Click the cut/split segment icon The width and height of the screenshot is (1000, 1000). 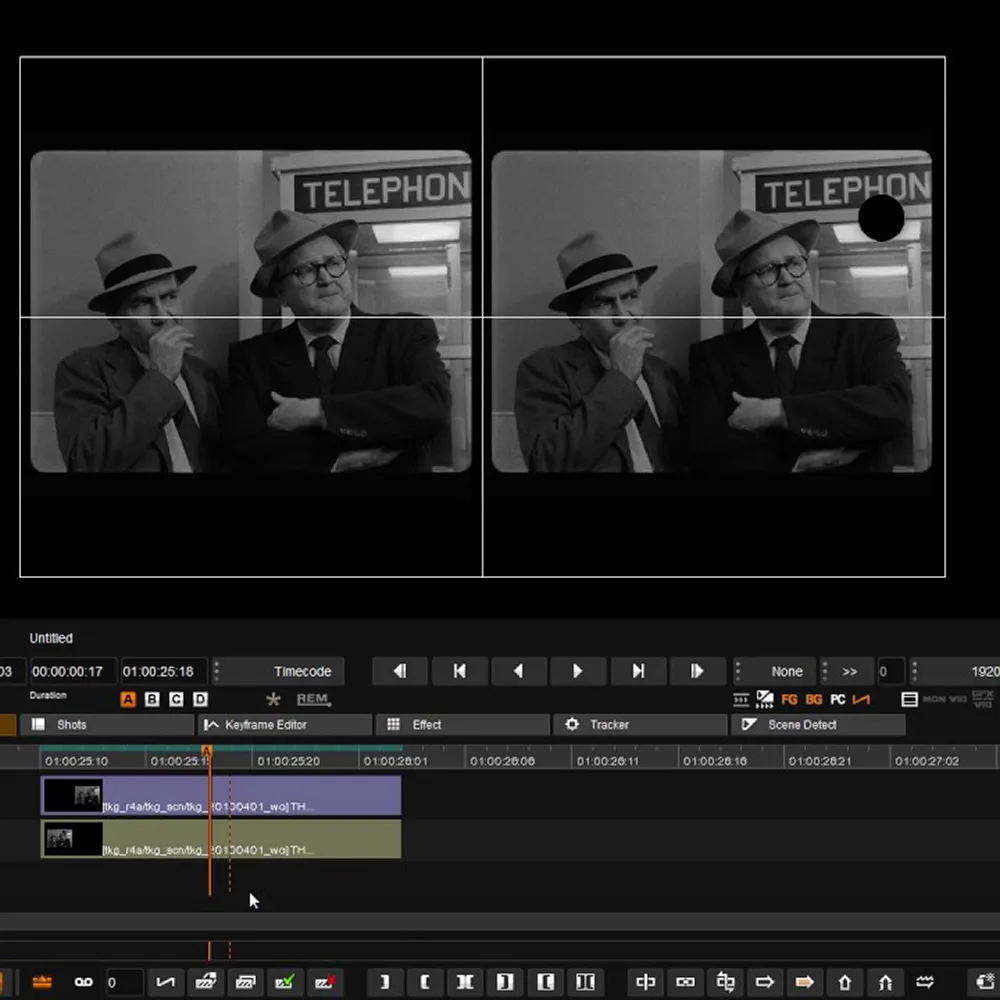(x=645, y=982)
